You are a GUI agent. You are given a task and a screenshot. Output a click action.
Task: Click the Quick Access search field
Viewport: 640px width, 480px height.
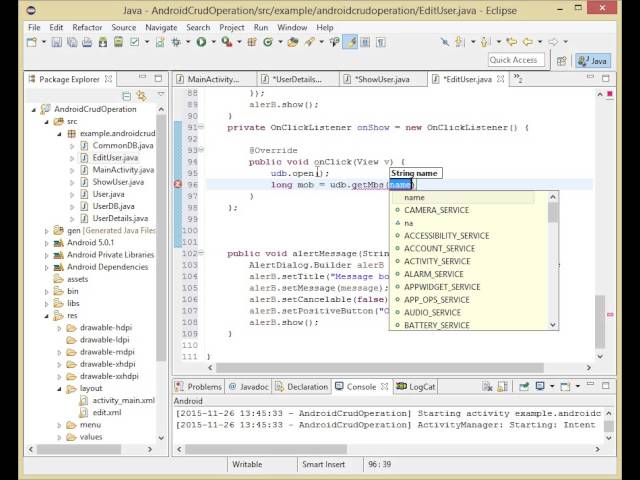(x=516, y=60)
